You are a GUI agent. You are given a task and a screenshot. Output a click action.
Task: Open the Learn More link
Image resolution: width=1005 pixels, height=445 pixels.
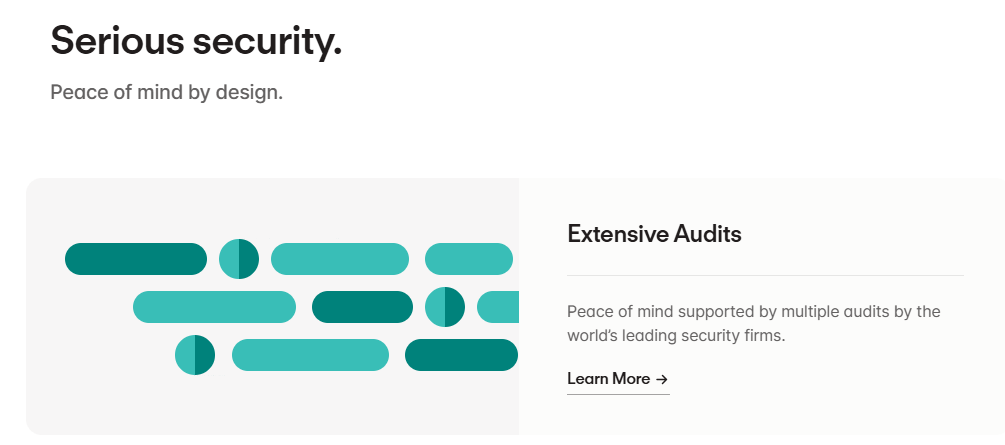[x=617, y=379]
